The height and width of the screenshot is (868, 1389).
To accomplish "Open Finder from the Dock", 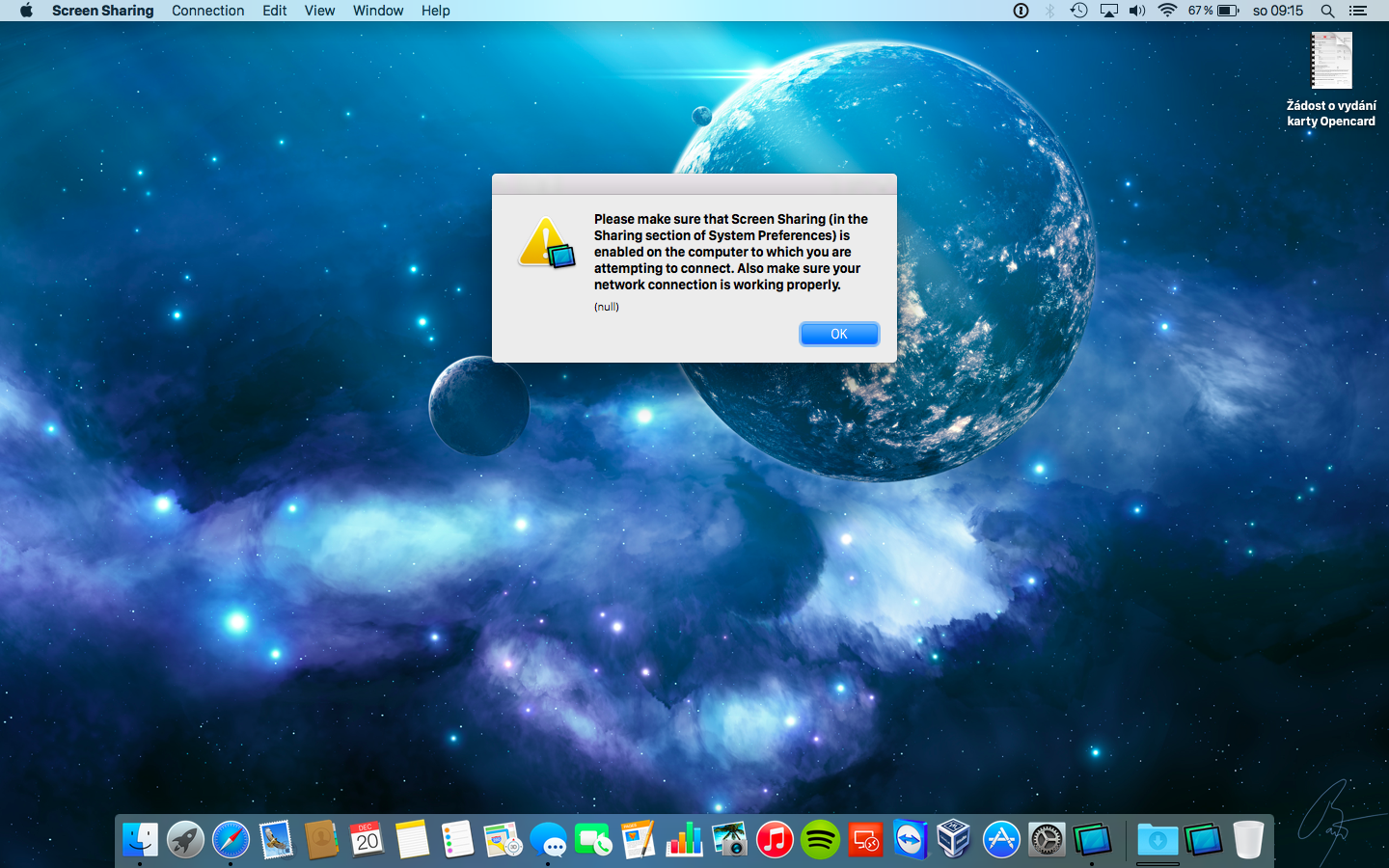I will click(x=140, y=840).
